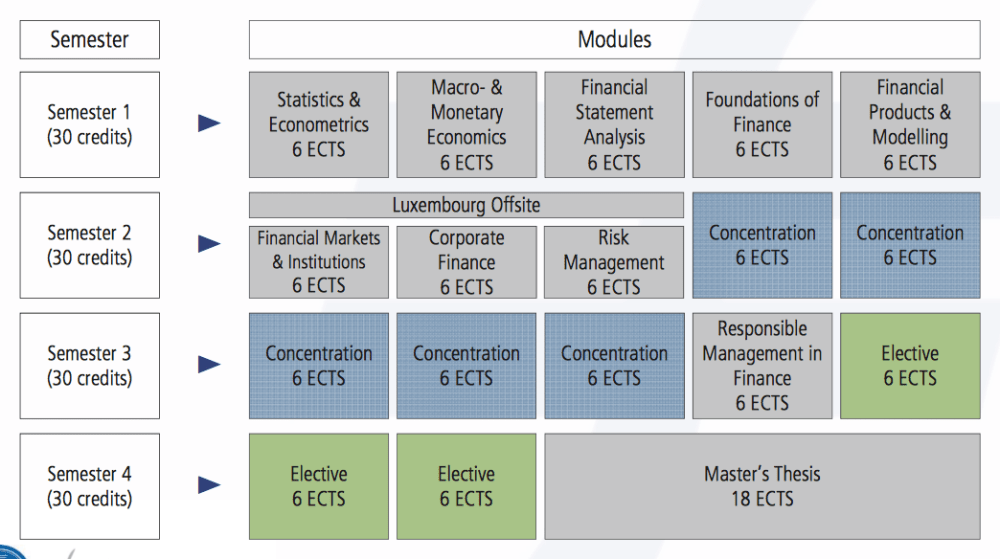Click the blue arrow for Semester 4
Image resolution: width=1000 pixels, height=559 pixels.
pyautogui.click(x=209, y=485)
